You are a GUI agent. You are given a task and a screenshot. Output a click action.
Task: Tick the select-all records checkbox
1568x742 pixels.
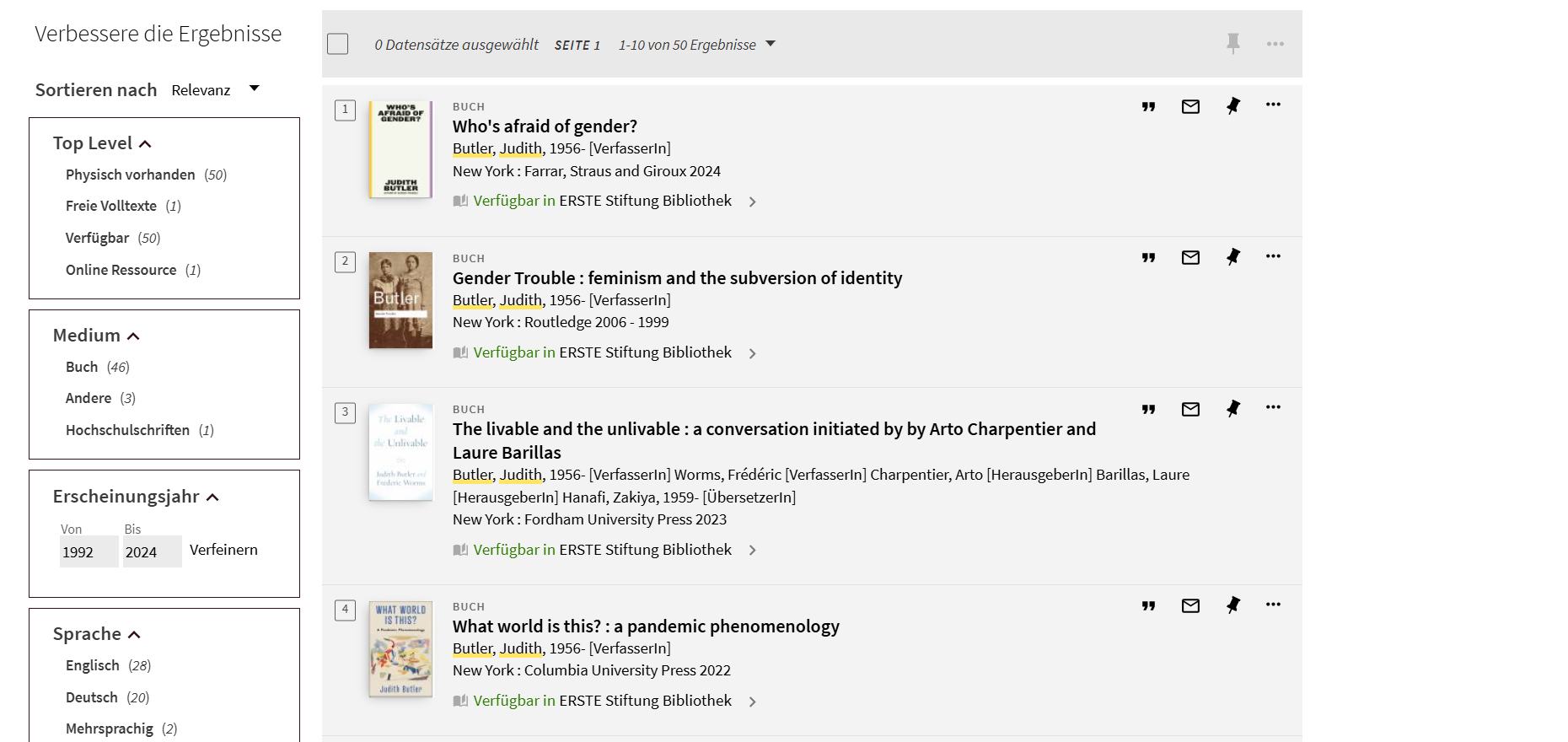point(337,44)
